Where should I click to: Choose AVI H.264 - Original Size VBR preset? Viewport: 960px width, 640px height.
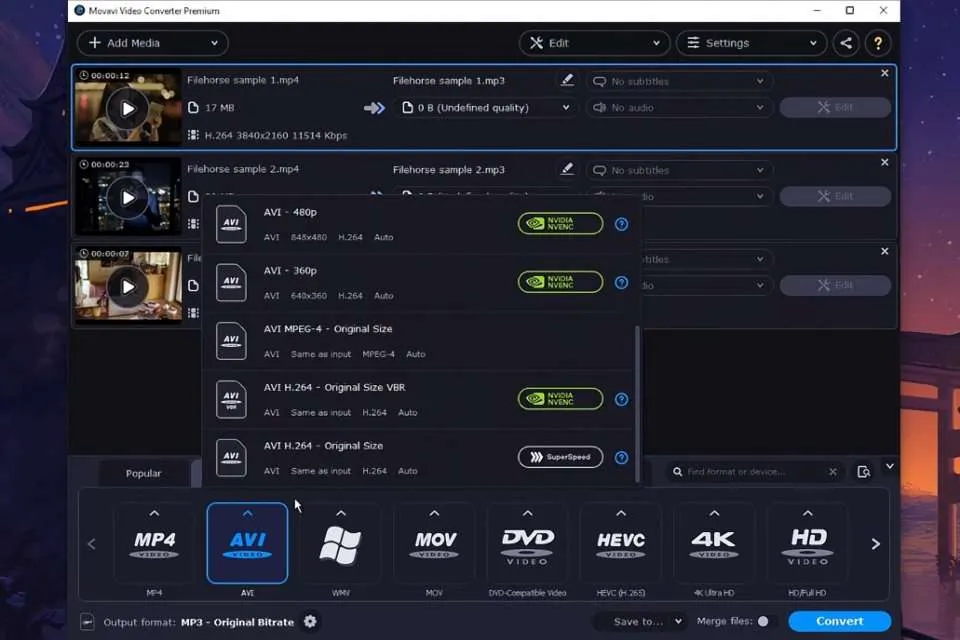point(418,399)
